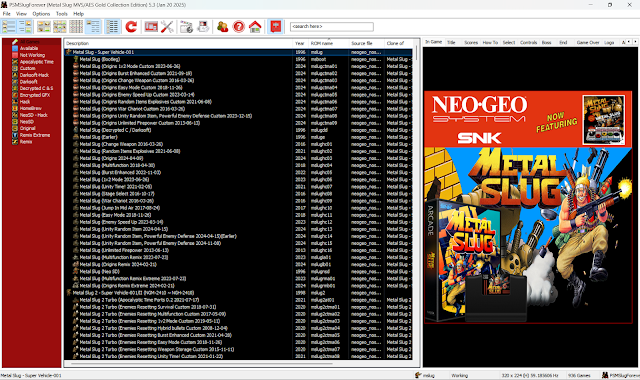Switch to the Game Over tab

tap(588, 42)
